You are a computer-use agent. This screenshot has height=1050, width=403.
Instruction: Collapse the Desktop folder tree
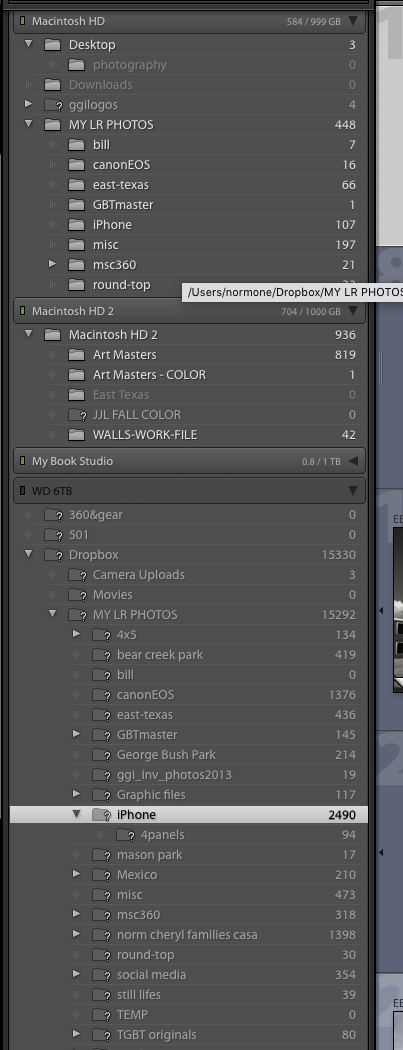28,44
